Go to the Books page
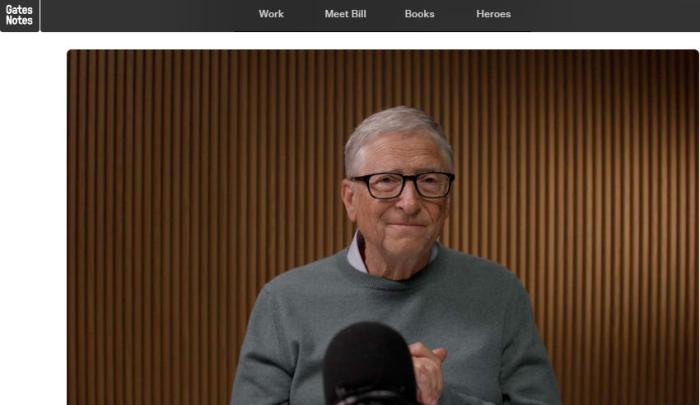The height and width of the screenshot is (405, 700). point(419,14)
